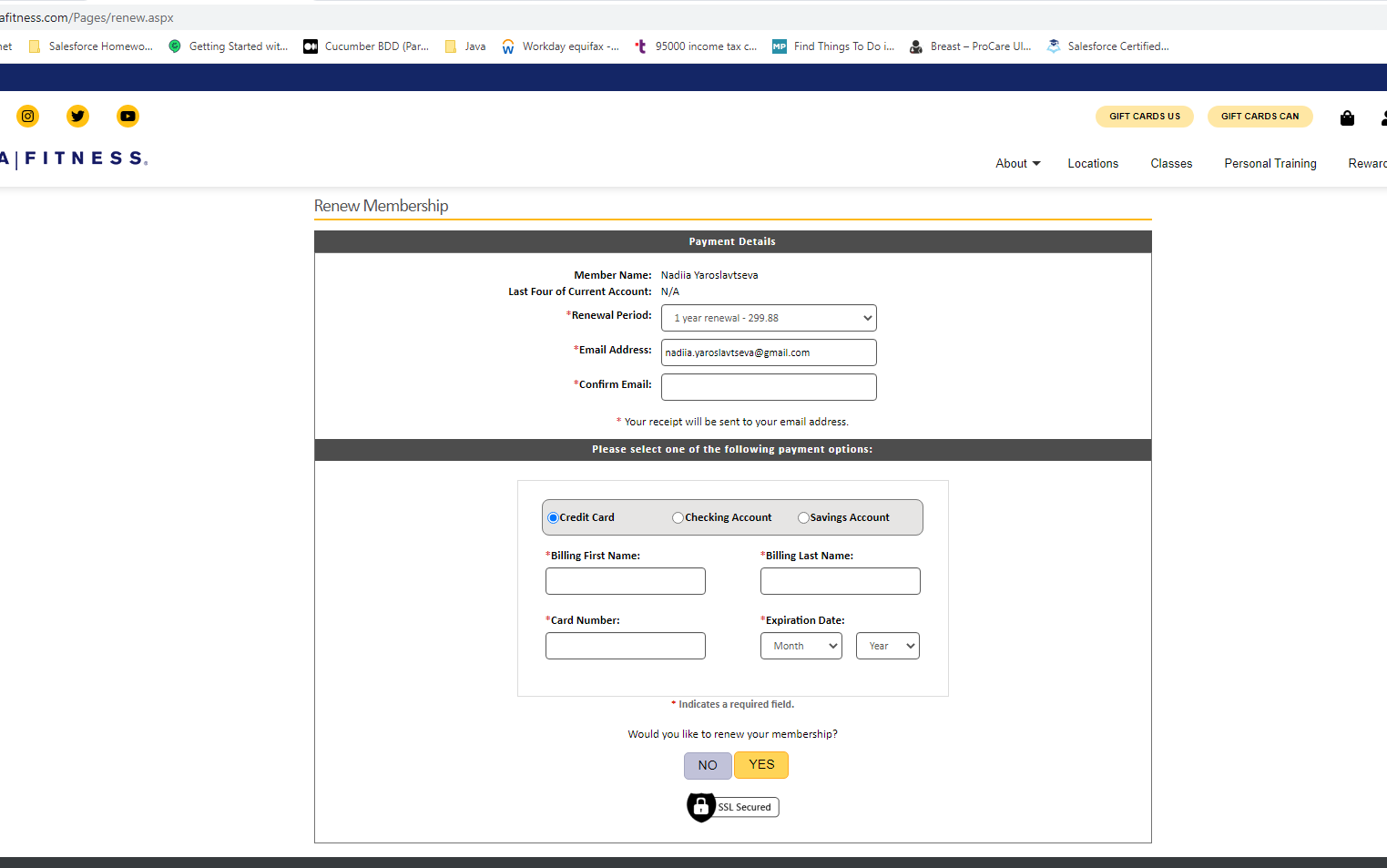Open the expiration Month dropdown
This screenshot has height=868, width=1387.
tap(801, 645)
